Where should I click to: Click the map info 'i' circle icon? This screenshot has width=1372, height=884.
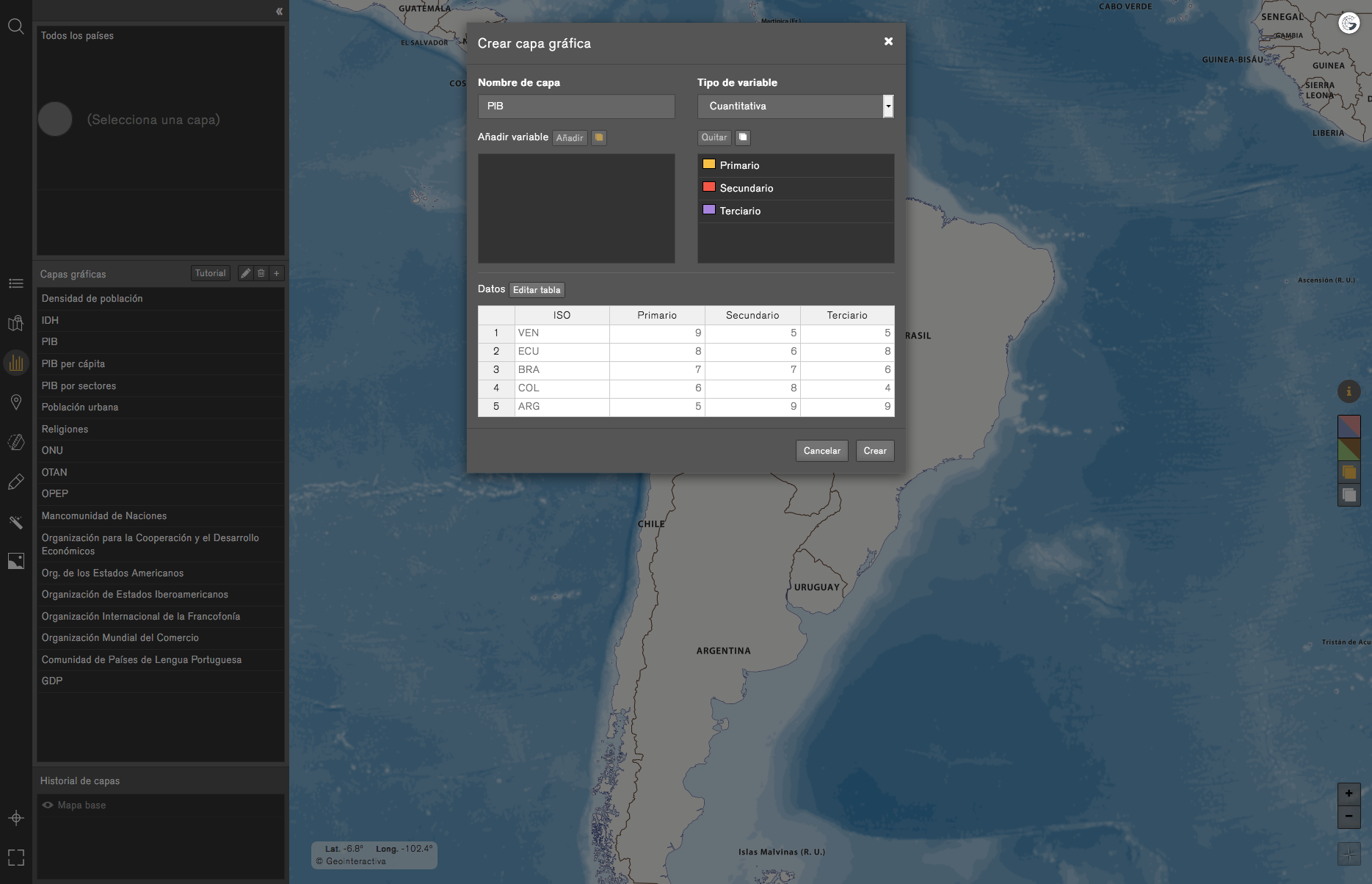pos(1349,391)
